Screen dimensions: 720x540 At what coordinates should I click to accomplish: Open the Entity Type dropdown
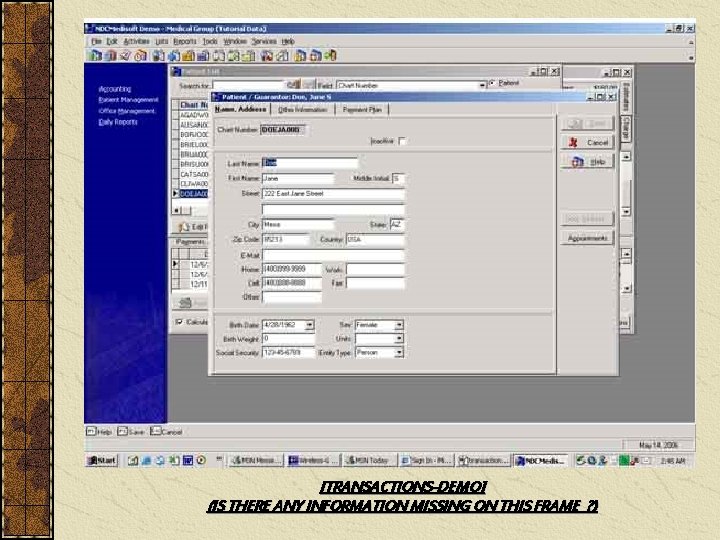pyautogui.click(x=399, y=353)
